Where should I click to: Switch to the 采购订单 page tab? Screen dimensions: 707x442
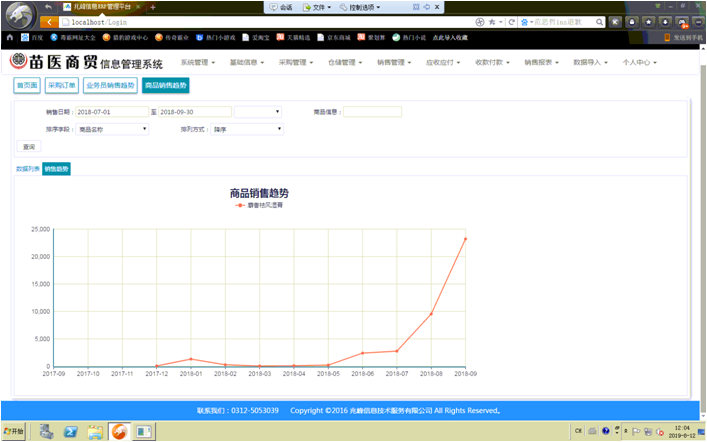[61, 86]
